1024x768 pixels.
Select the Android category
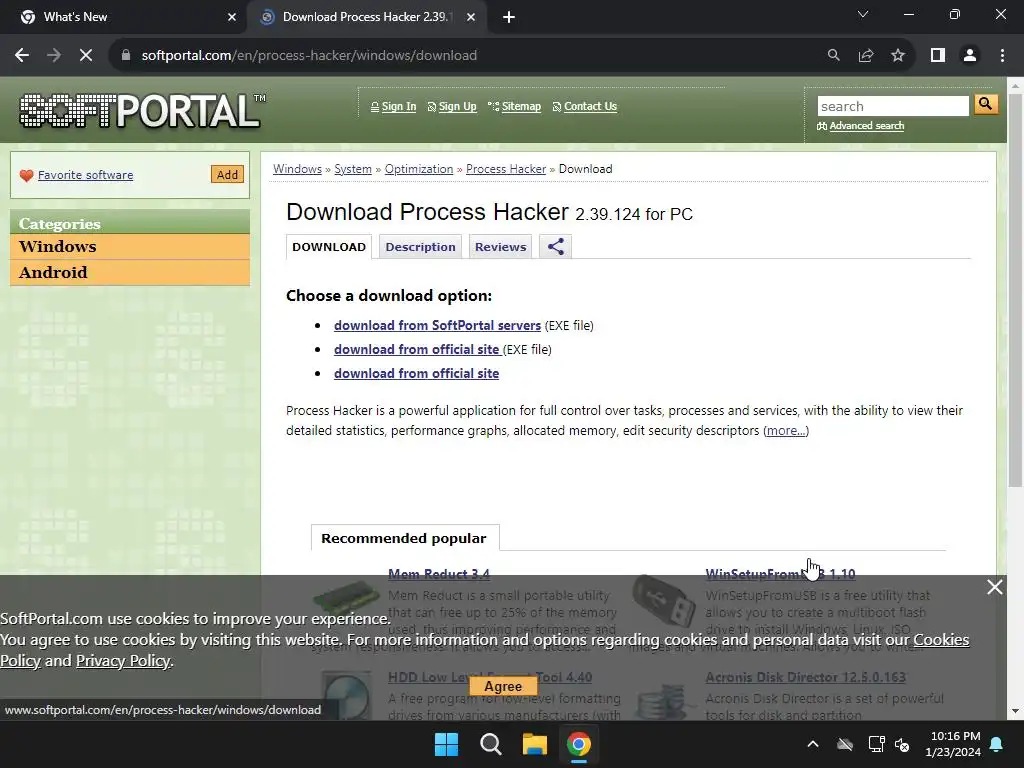130,272
